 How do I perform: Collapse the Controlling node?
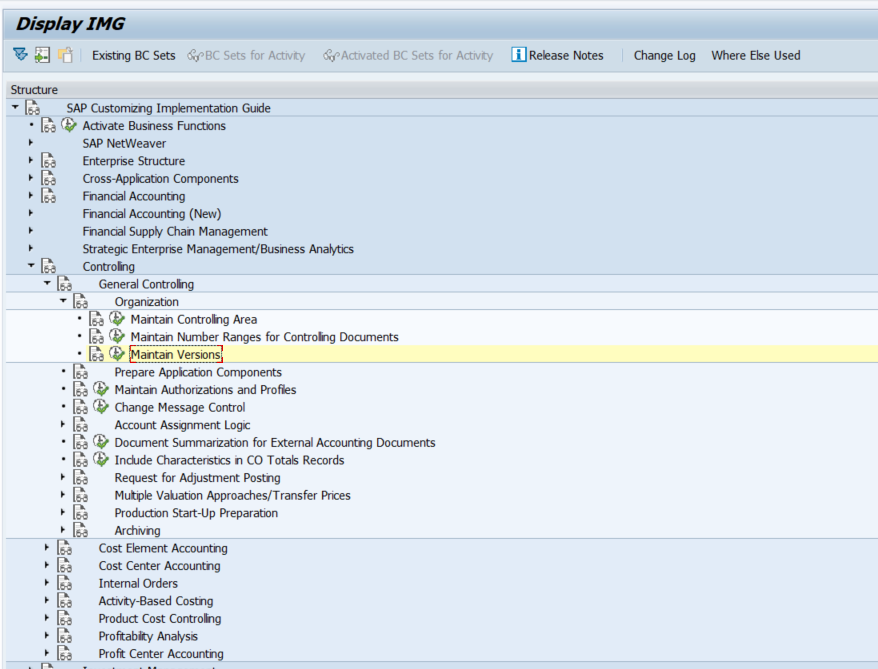[31, 265]
